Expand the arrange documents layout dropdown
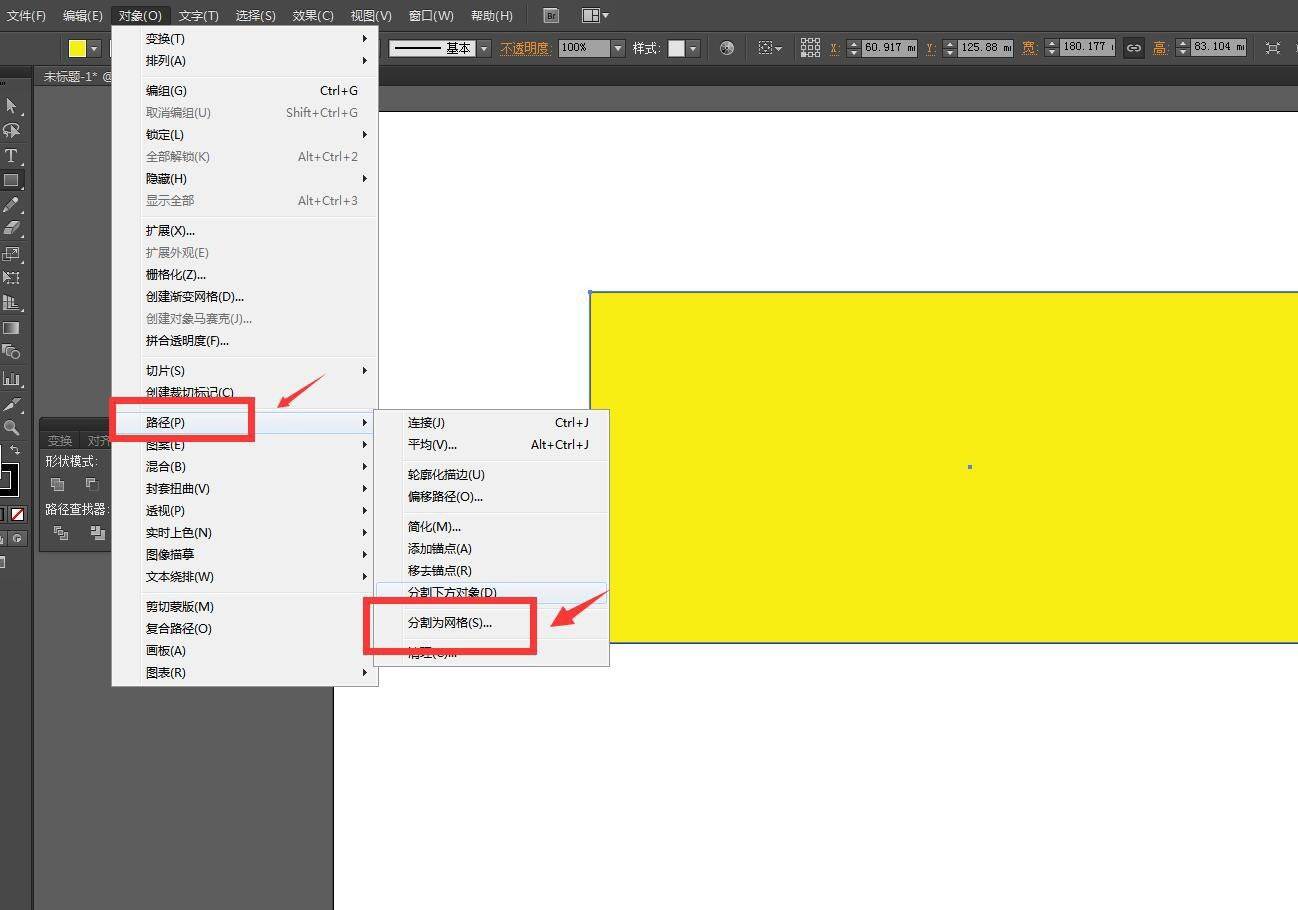Viewport: 1298px width, 910px height. pos(595,15)
